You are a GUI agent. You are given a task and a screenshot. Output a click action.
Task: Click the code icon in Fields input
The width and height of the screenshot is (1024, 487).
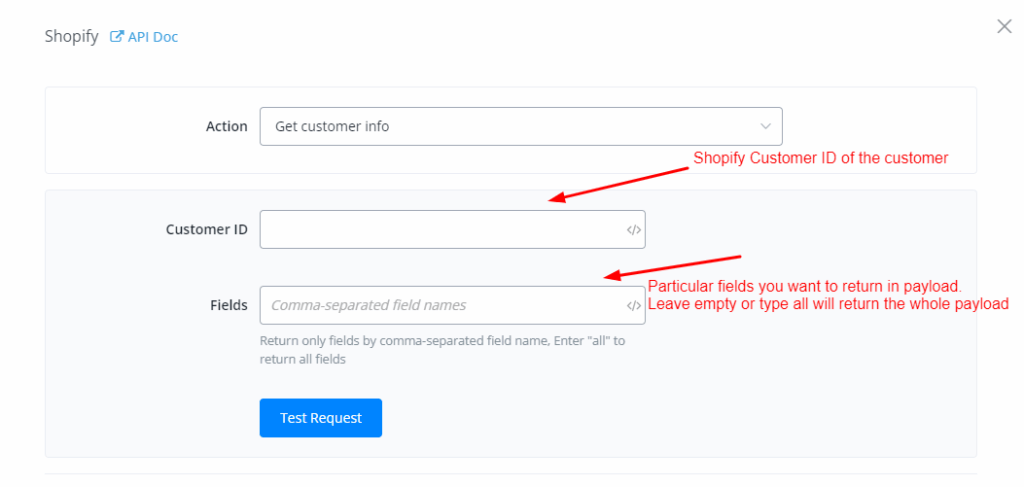633,306
